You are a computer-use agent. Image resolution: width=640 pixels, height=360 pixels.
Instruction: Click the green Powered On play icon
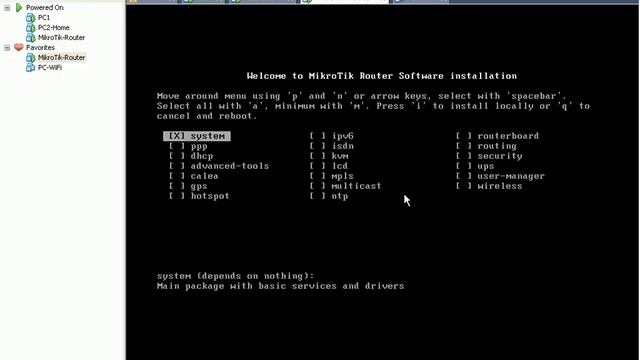click(x=19, y=7)
